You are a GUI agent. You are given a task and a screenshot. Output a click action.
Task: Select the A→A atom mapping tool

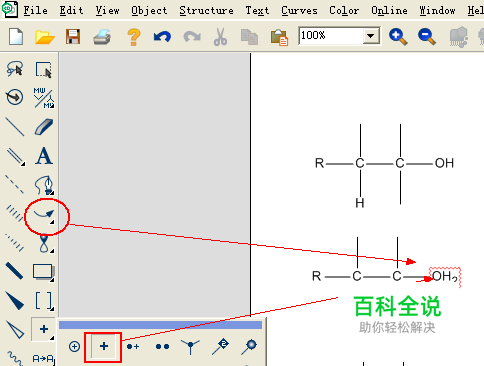[x=44, y=359]
